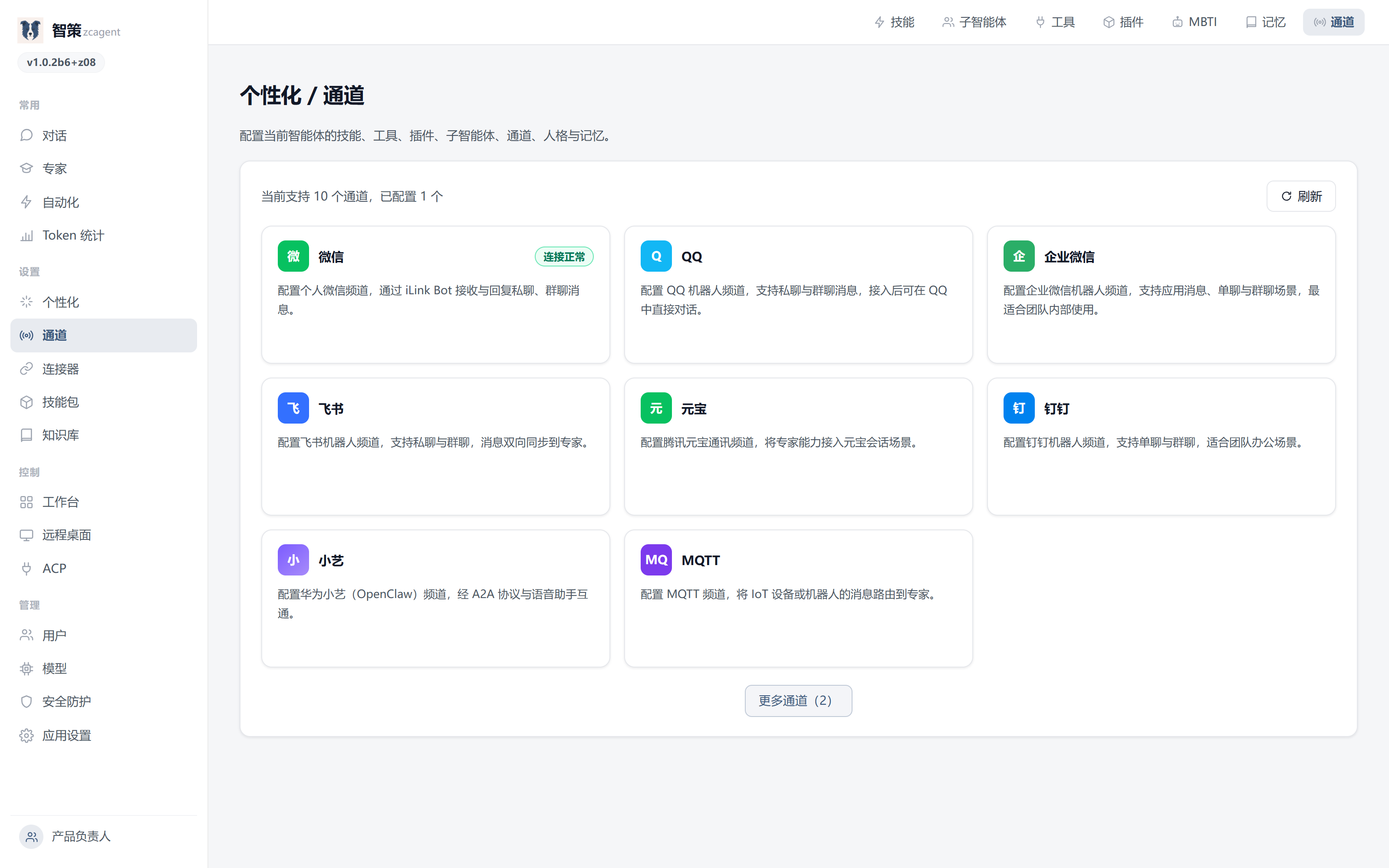Viewport: 1389px width, 868px height.
Task: Open 技能包 in the sidebar
Action: click(x=104, y=402)
